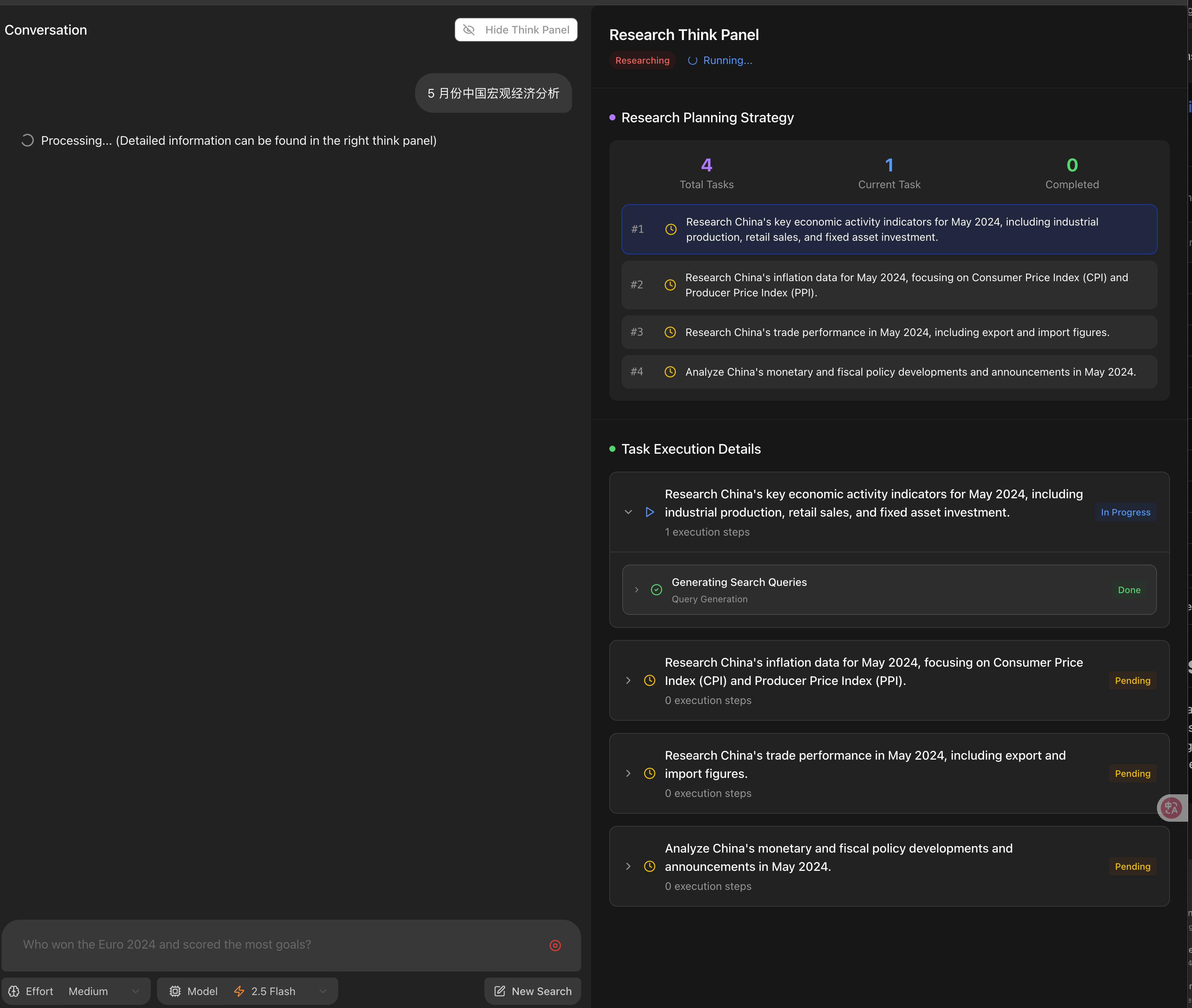Select task #3 trade performance row
Viewport: 1192px width, 1008px height.
click(889, 332)
